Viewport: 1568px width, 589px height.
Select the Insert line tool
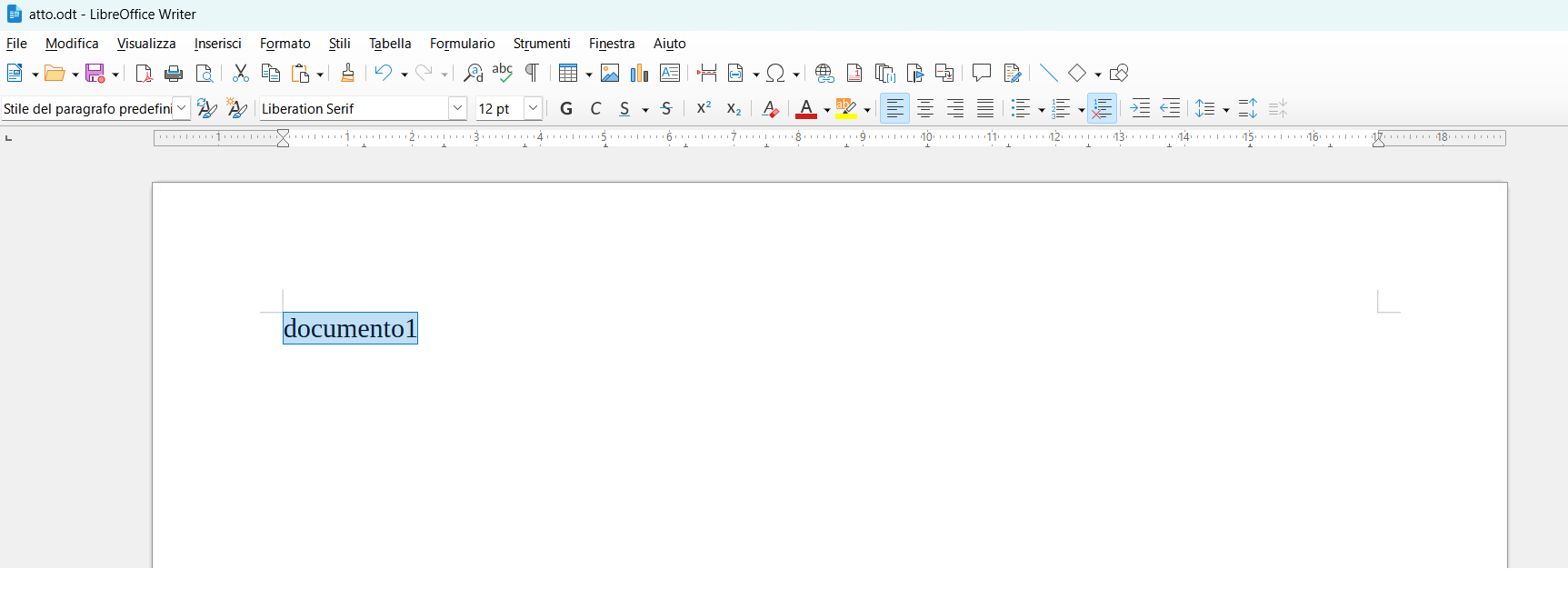click(1048, 73)
